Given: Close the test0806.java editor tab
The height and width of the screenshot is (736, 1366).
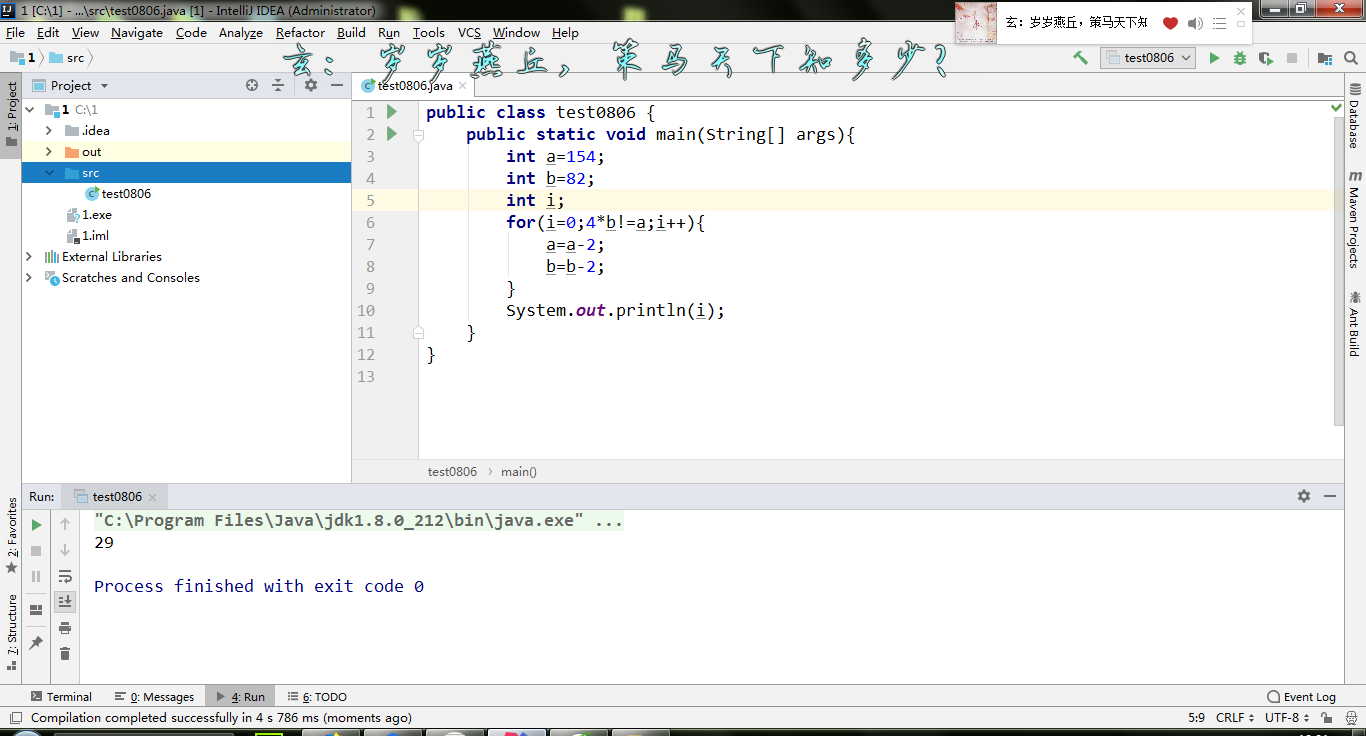Looking at the screenshot, I should coord(462,86).
